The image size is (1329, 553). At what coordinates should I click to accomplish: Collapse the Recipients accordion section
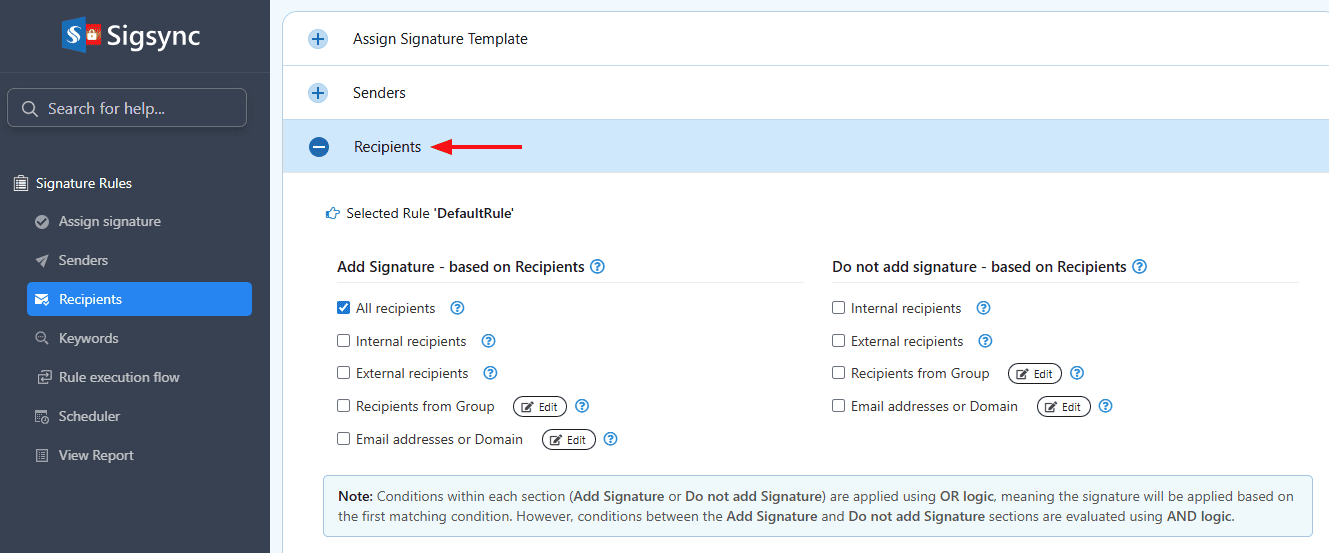pos(319,147)
